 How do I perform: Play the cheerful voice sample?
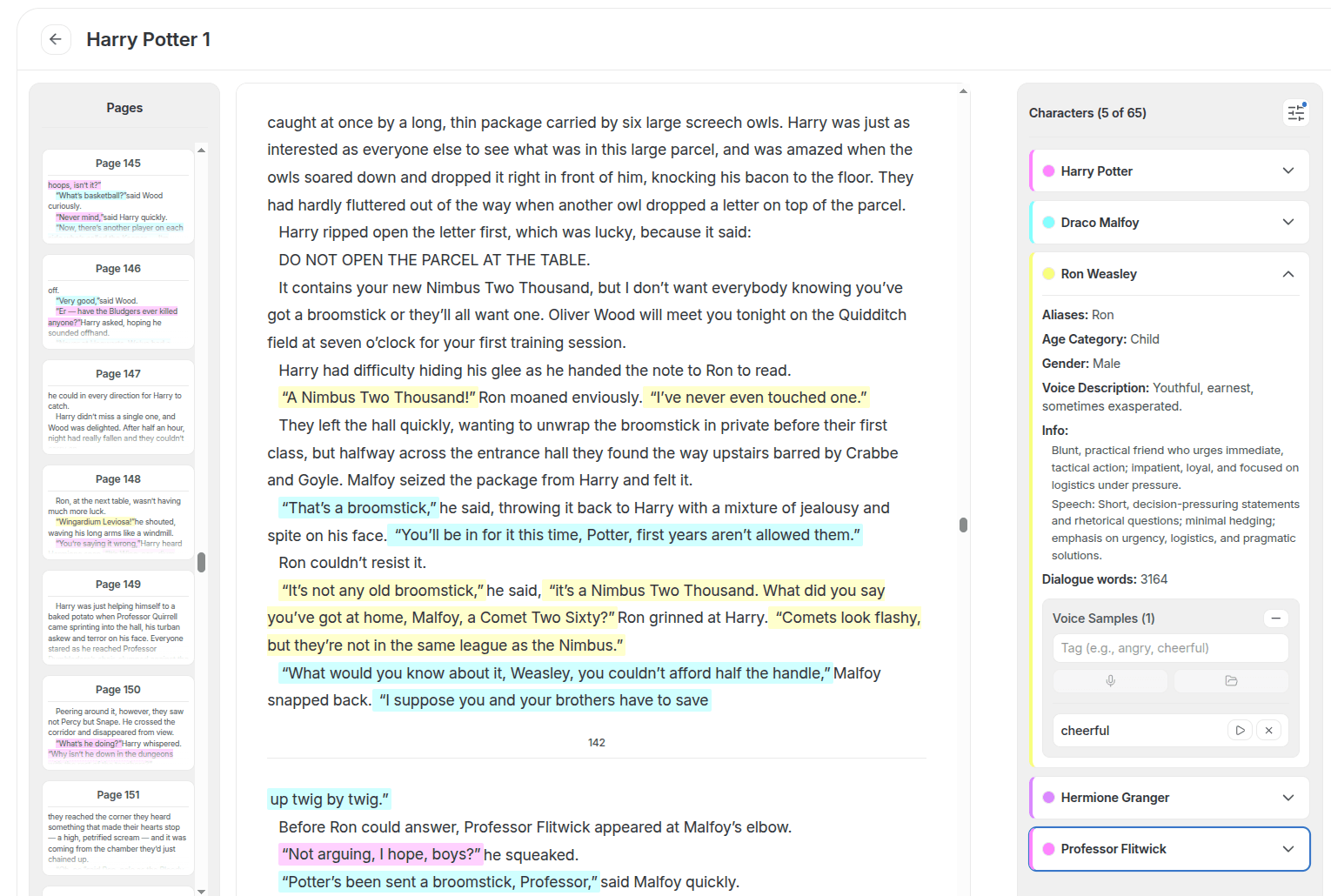[1239, 730]
